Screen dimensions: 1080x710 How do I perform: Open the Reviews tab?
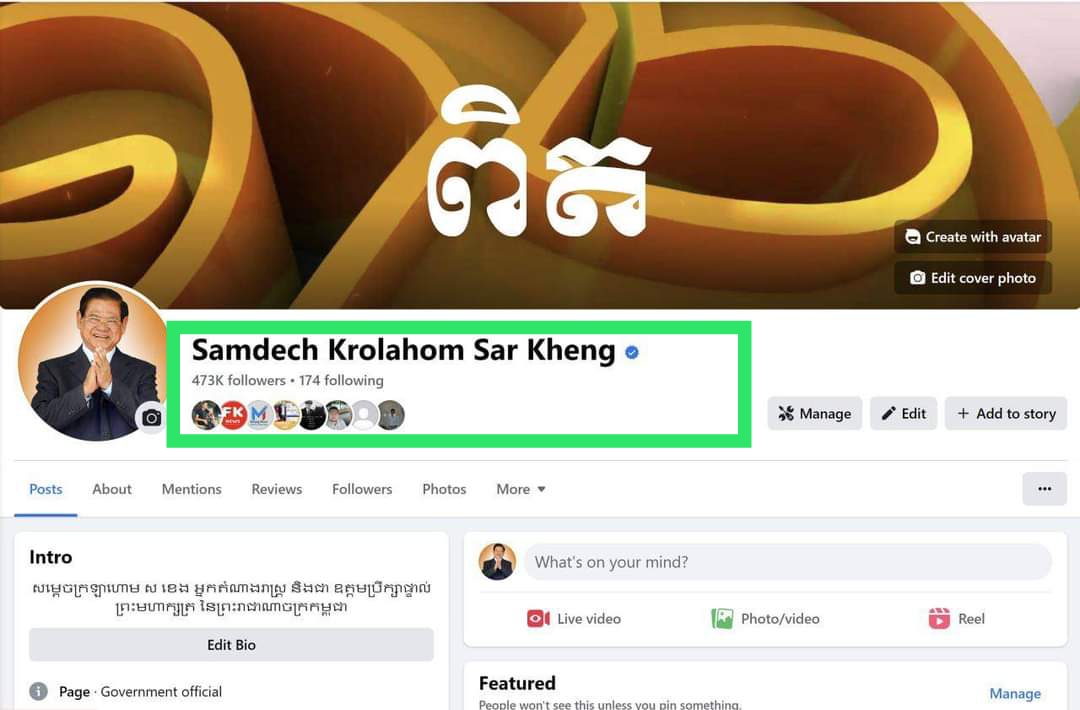(276, 489)
